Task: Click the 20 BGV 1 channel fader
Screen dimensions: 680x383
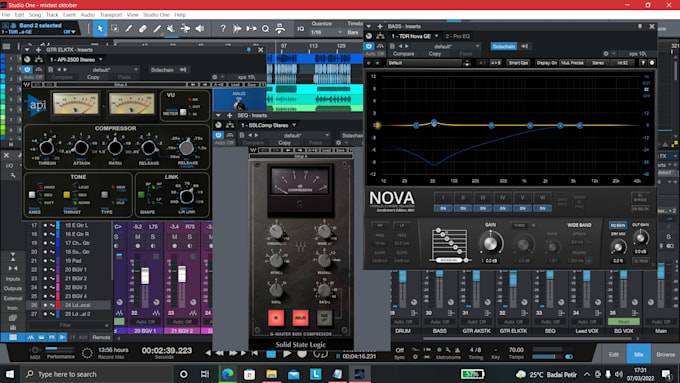Action: [145, 276]
